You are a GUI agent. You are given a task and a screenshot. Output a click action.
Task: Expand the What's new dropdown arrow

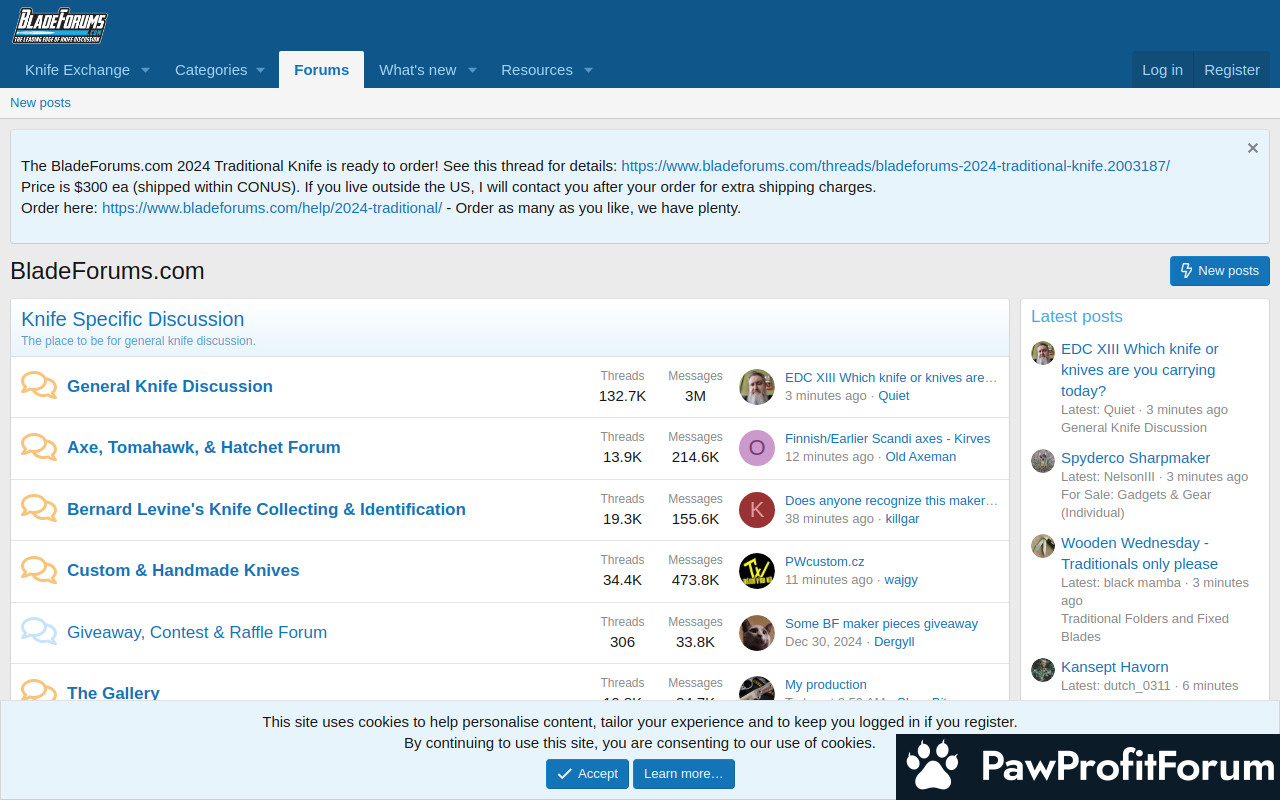point(472,70)
